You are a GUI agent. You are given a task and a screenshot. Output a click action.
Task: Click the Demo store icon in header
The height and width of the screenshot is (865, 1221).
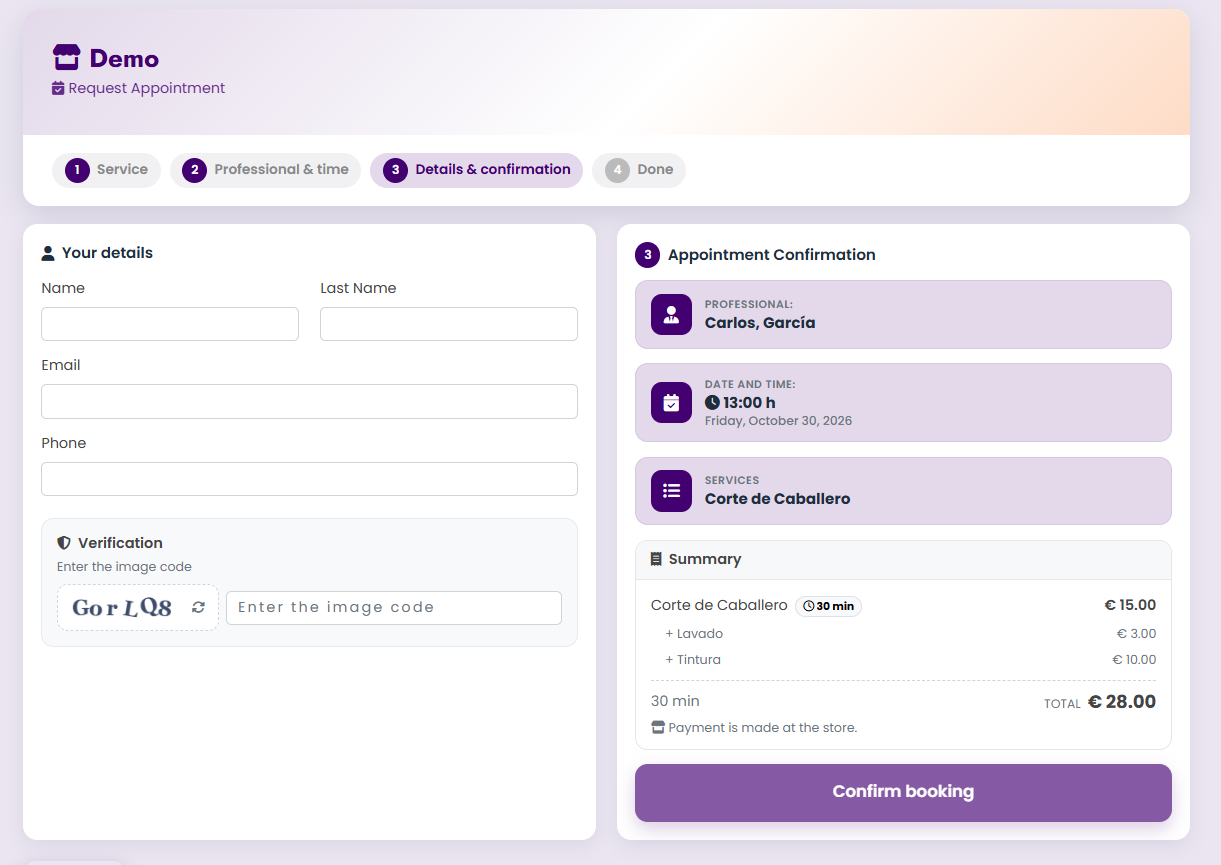[x=66, y=58]
